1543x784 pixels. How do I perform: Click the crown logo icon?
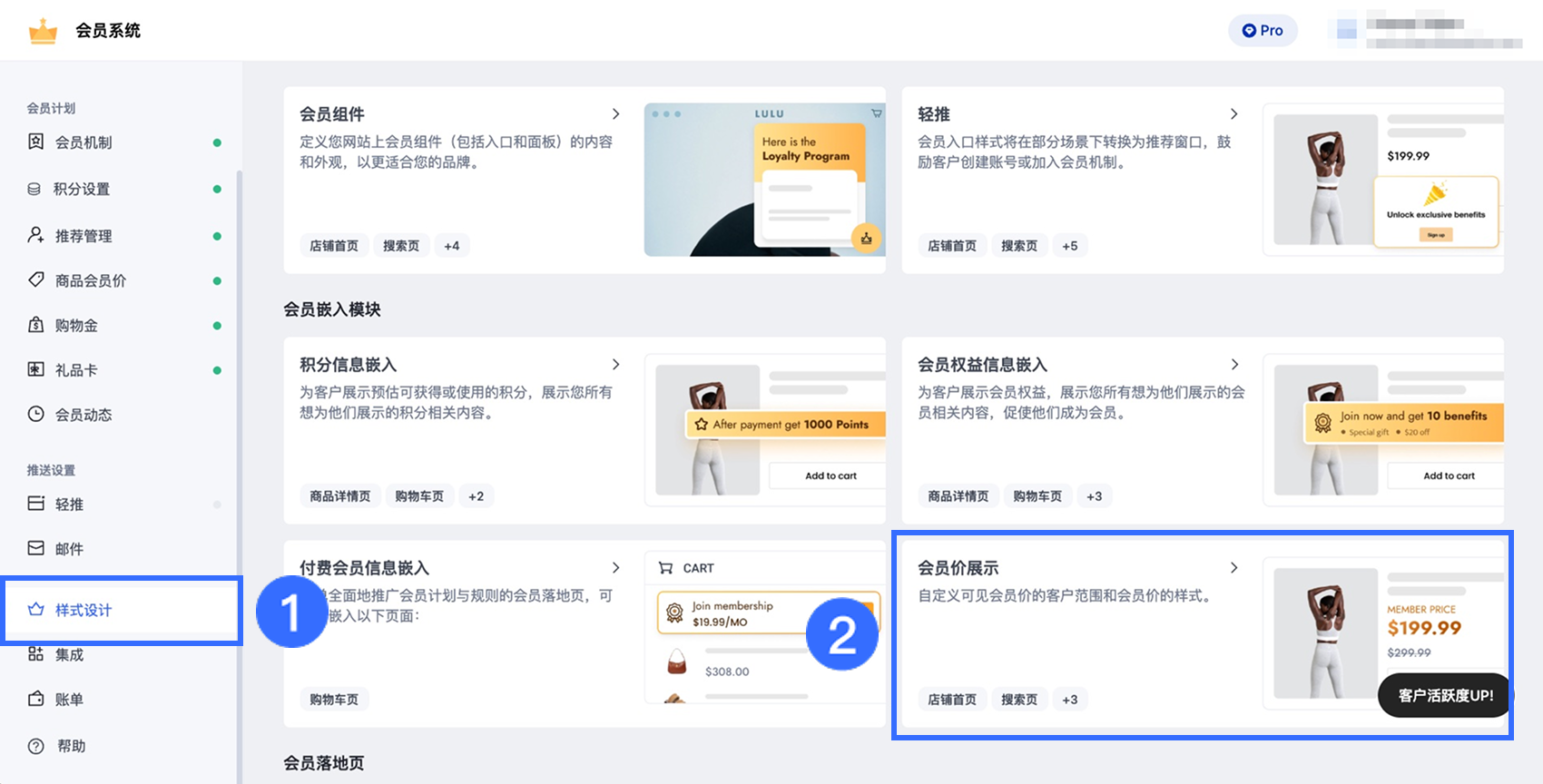[43, 31]
